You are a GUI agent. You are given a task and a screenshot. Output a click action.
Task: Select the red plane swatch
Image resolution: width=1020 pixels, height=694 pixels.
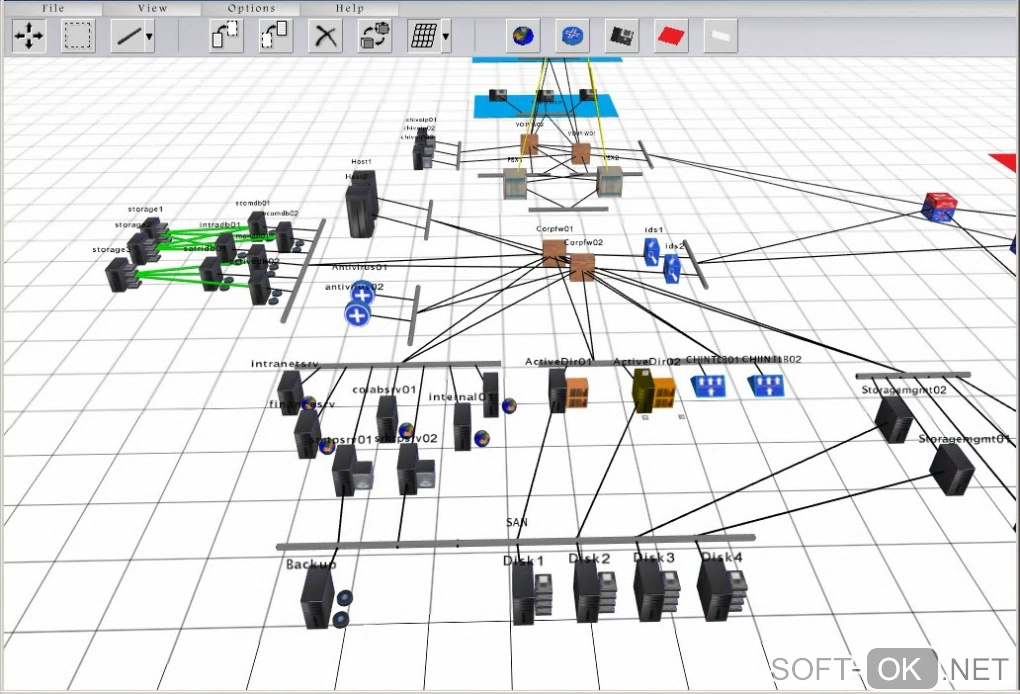pos(671,35)
